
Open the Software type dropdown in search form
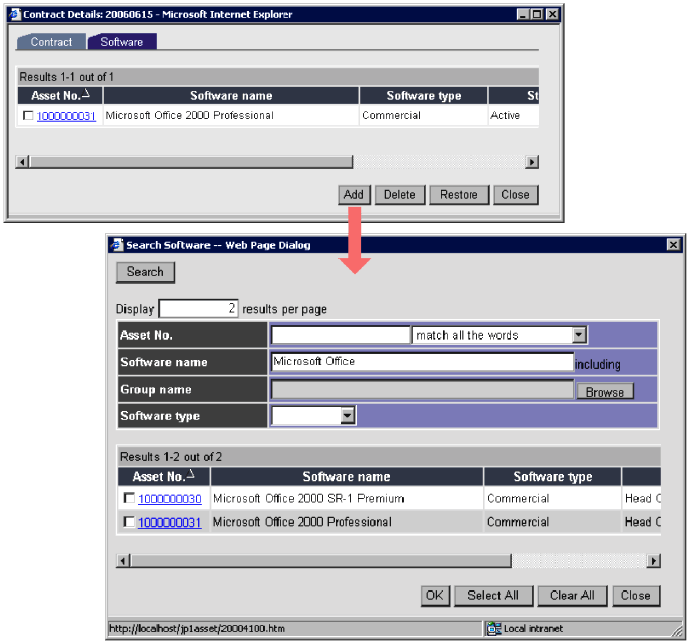click(347, 415)
